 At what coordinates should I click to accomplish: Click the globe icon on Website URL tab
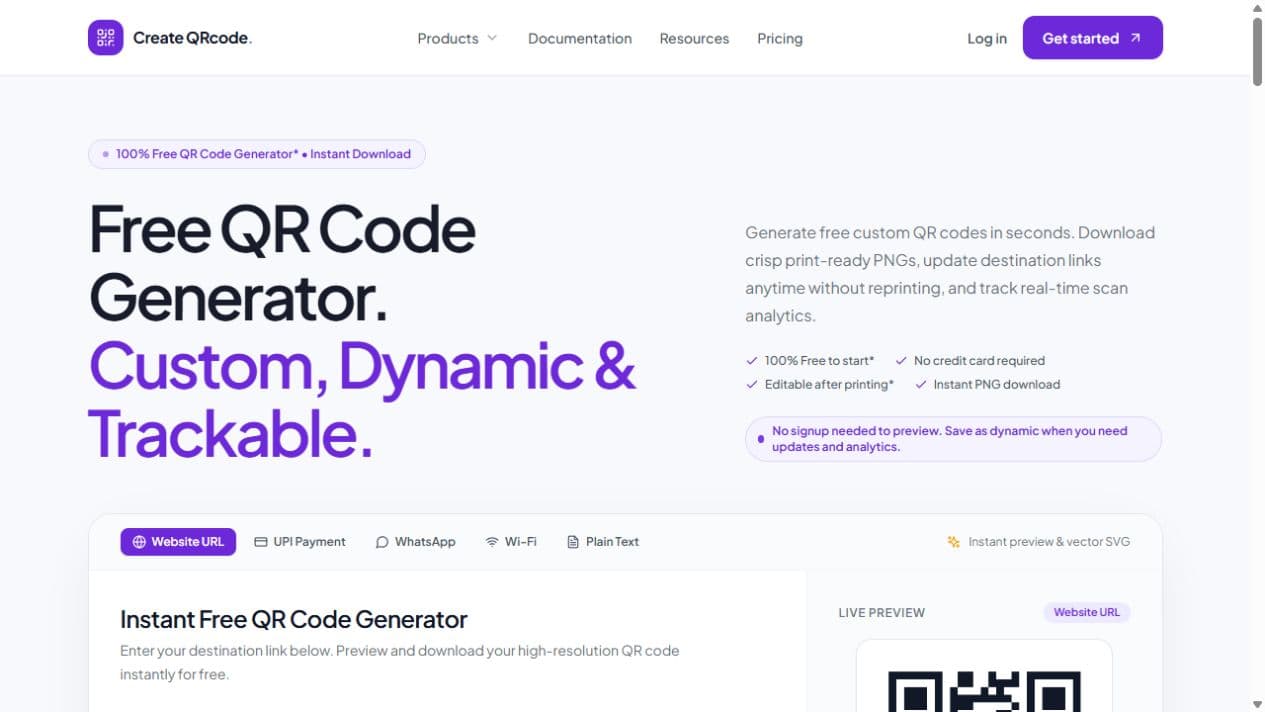139,542
